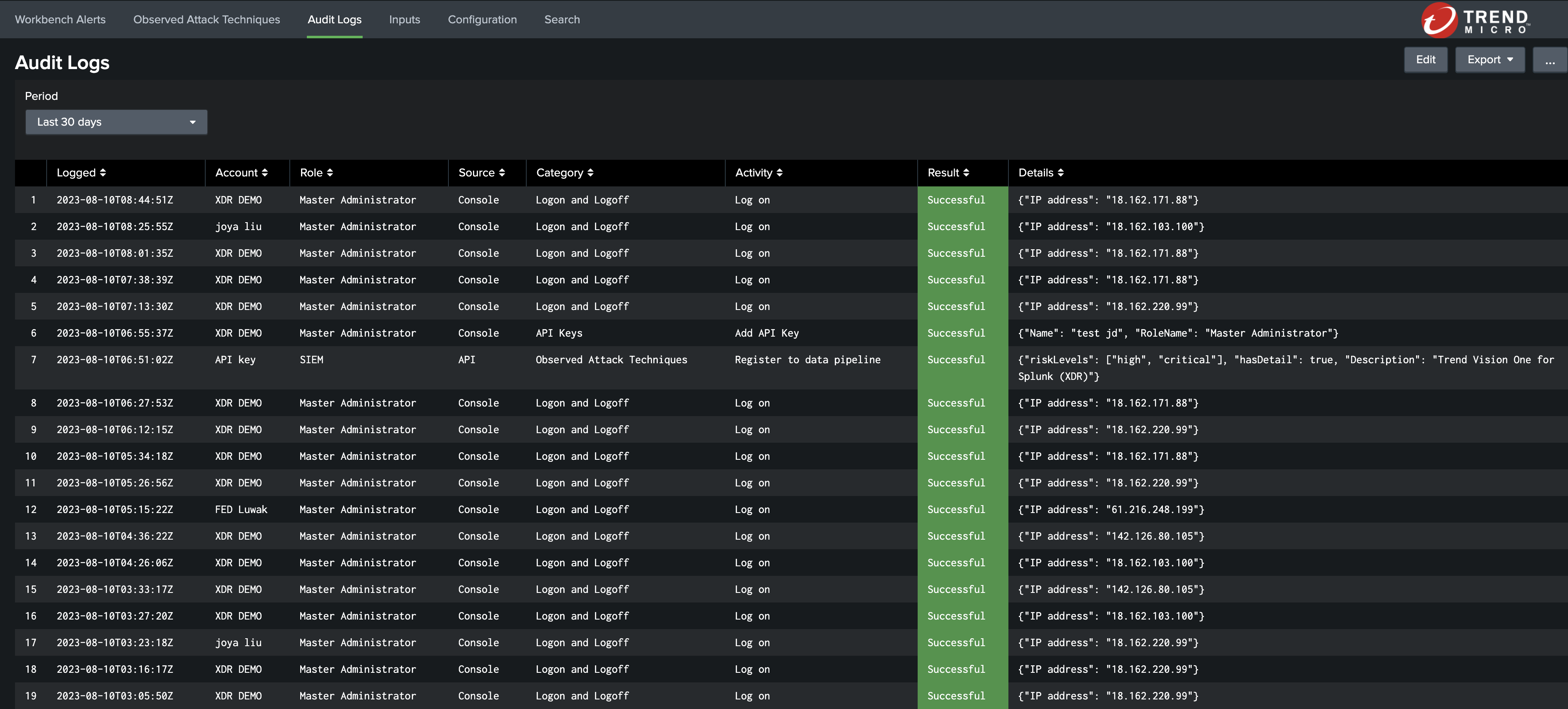Click joya liu account in row 17
The height and width of the screenshot is (709, 1568).
(238, 643)
